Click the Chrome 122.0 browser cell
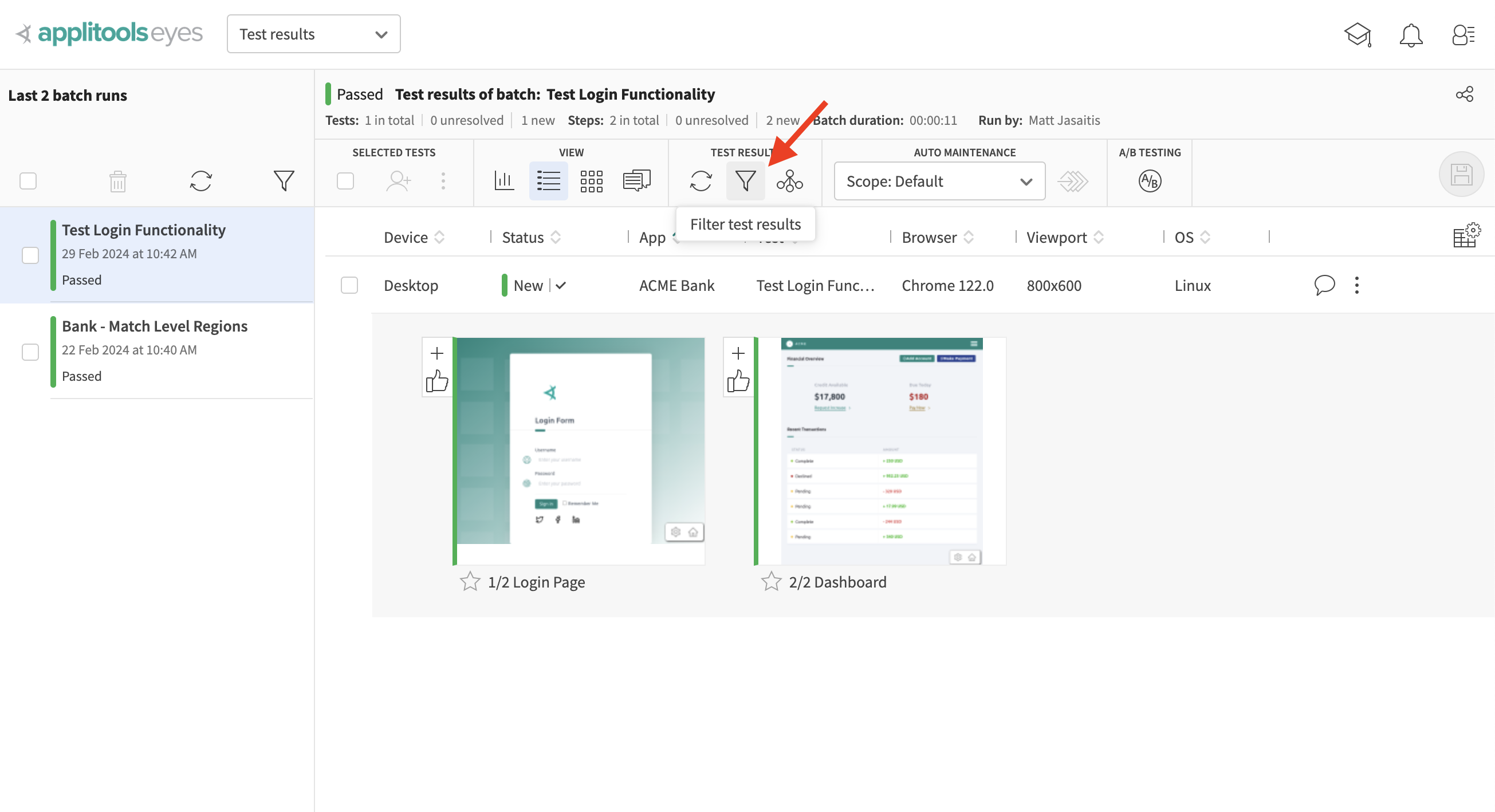The width and height of the screenshot is (1495, 812). 947,285
